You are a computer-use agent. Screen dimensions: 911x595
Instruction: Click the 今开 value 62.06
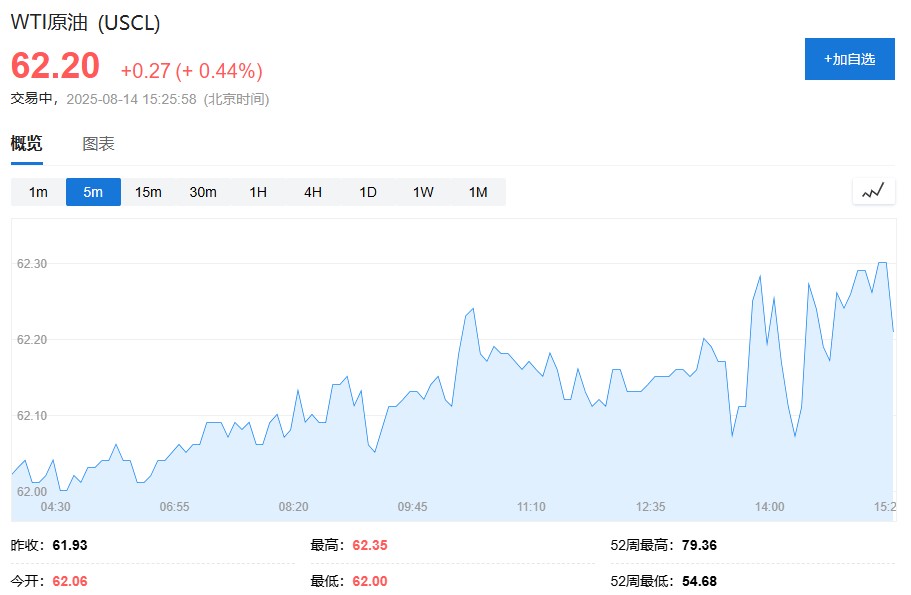click(x=70, y=581)
